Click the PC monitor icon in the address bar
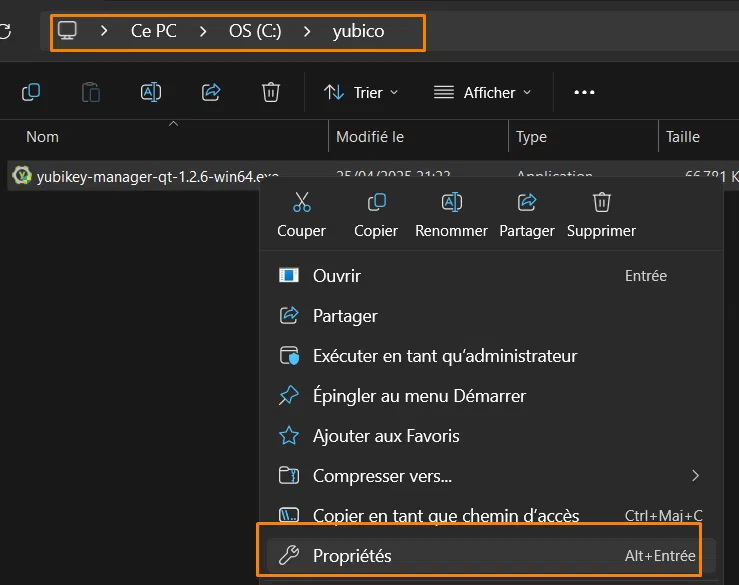The image size is (739, 585). pyautogui.click(x=67, y=31)
